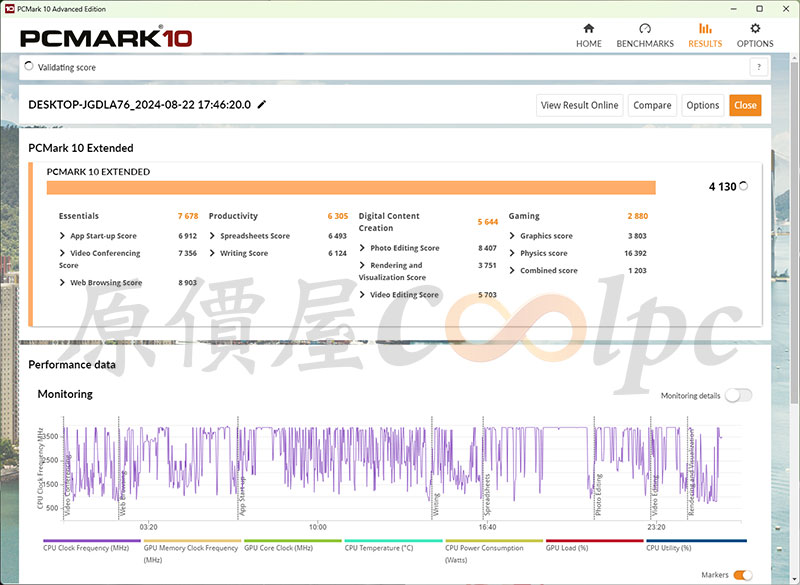Screen dimensions: 800x585
Task: Expand Graphics score details
Action: pos(512,236)
